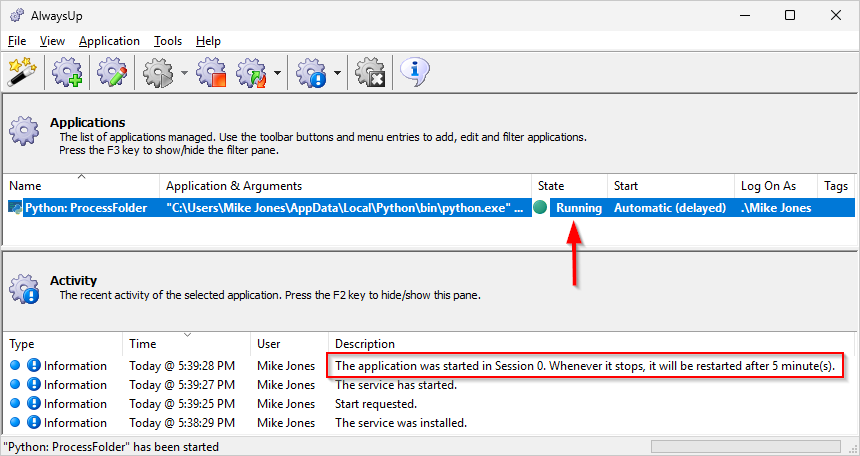Click the Applications section gear icon
The height and width of the screenshot is (456, 860).
[x=24, y=130]
